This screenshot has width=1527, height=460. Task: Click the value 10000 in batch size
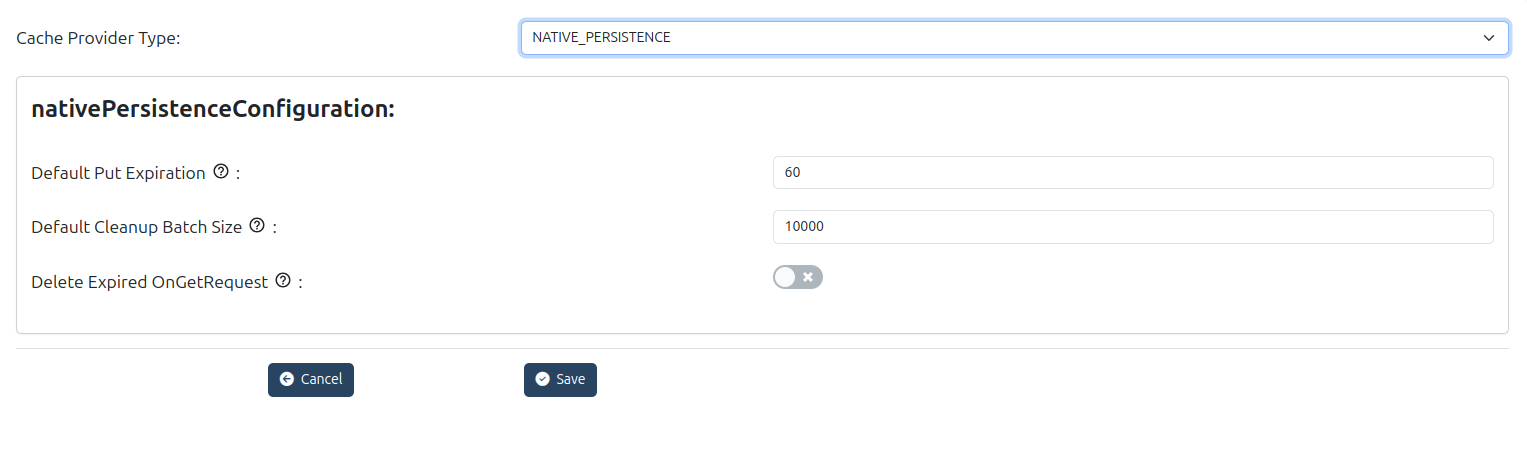(x=804, y=227)
